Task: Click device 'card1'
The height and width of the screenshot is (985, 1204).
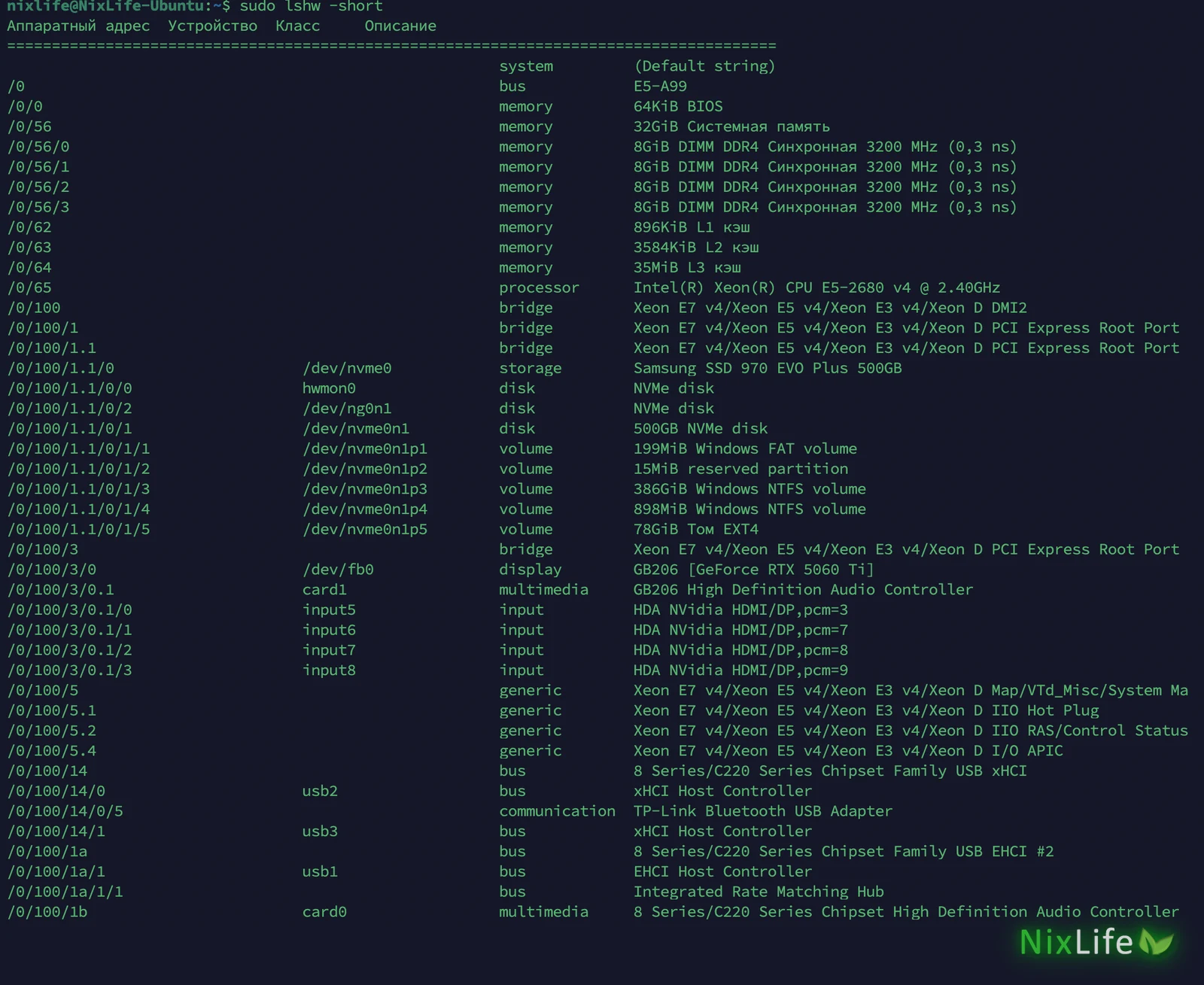Action: (324, 590)
